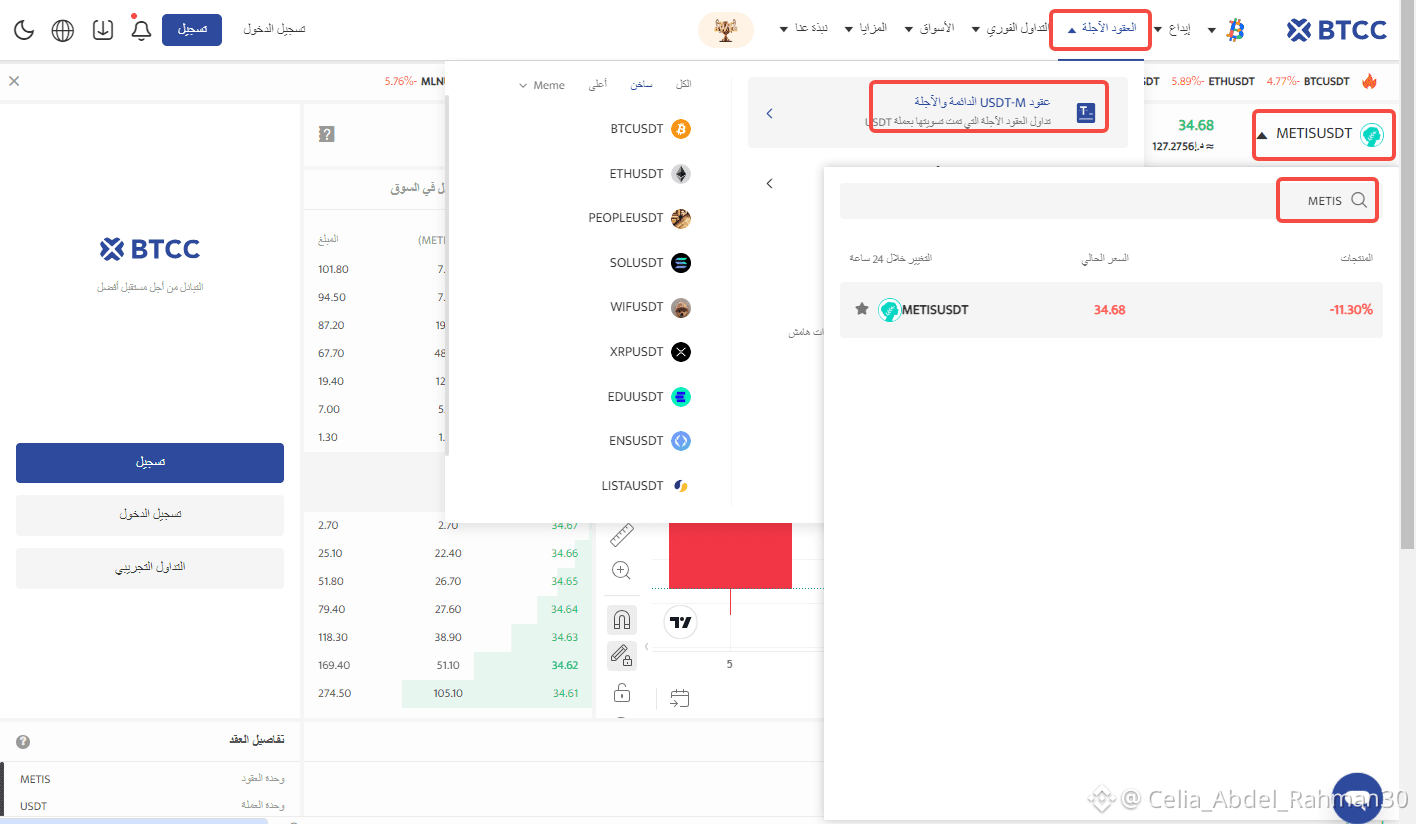Toggle stay in drawing mode pencil-lock
This screenshot has width=1416, height=824.
click(x=621, y=655)
